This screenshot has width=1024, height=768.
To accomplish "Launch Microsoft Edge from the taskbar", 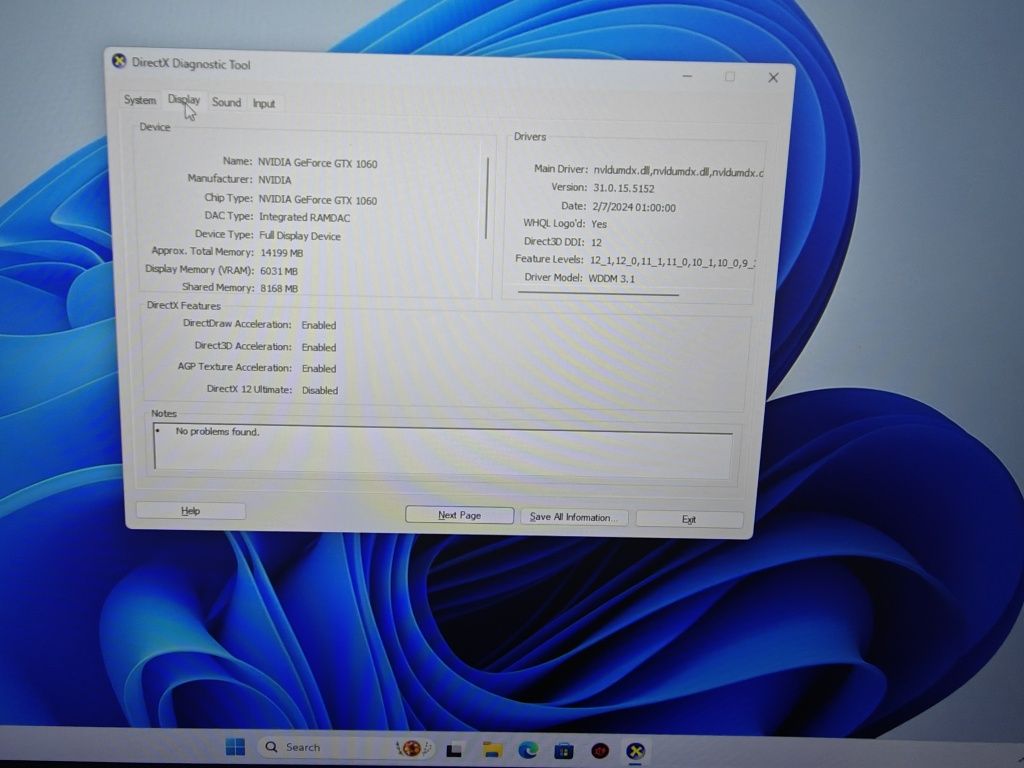I will click(x=528, y=750).
